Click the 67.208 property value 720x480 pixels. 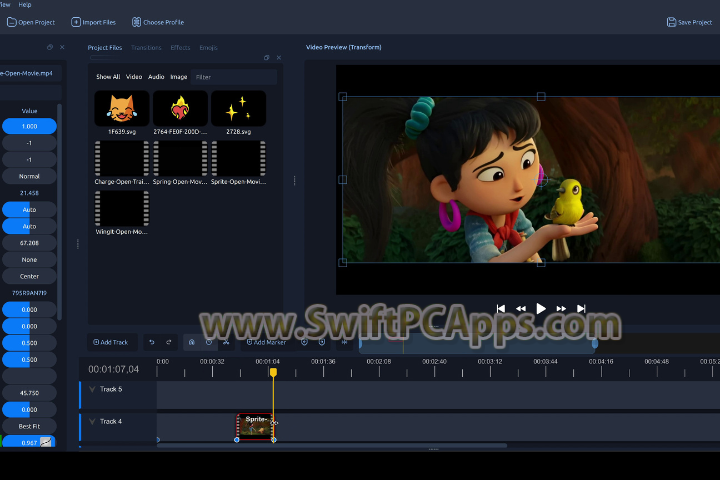[x=29, y=243]
